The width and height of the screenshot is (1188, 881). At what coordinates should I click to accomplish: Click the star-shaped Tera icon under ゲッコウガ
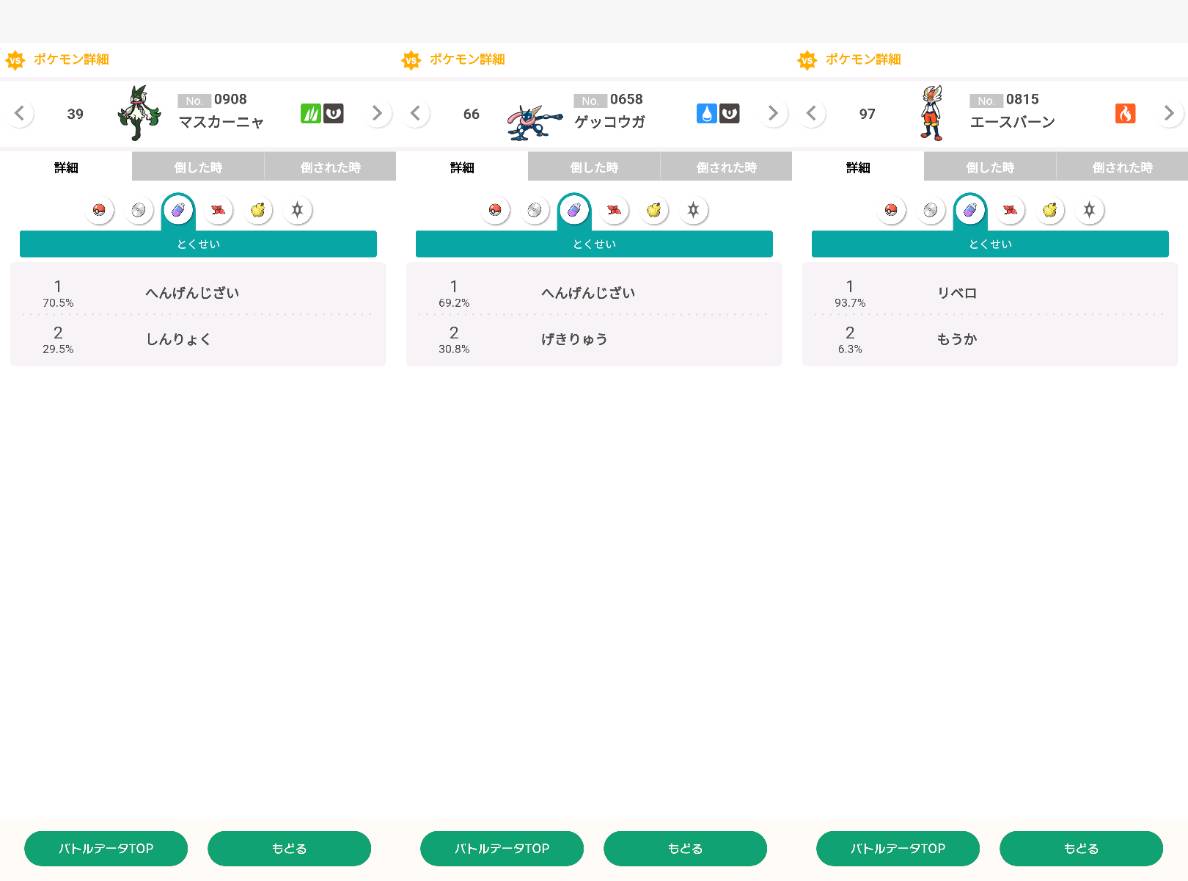click(x=693, y=210)
